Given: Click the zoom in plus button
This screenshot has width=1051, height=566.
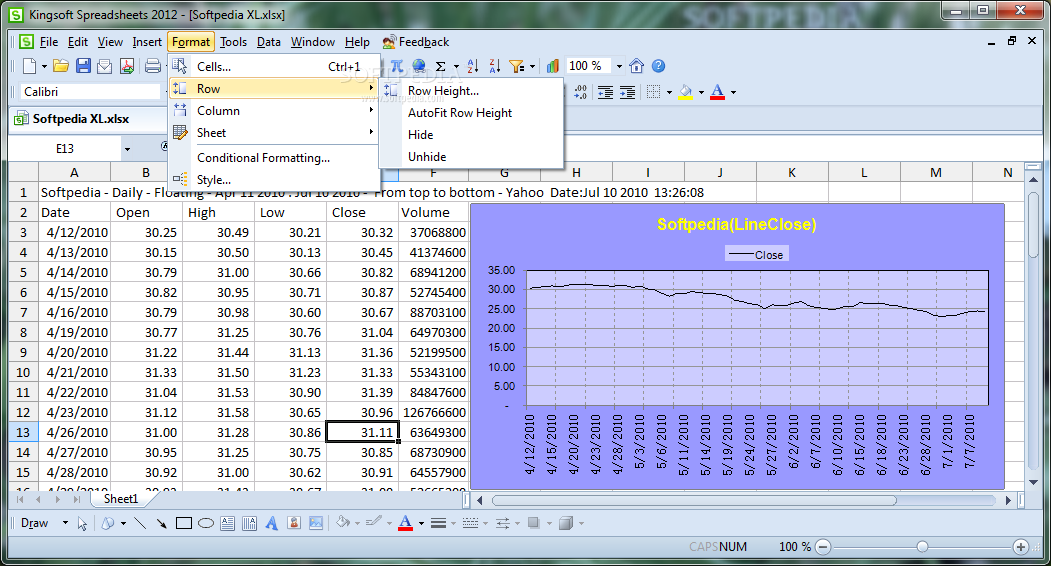Looking at the screenshot, I should (x=1021, y=547).
